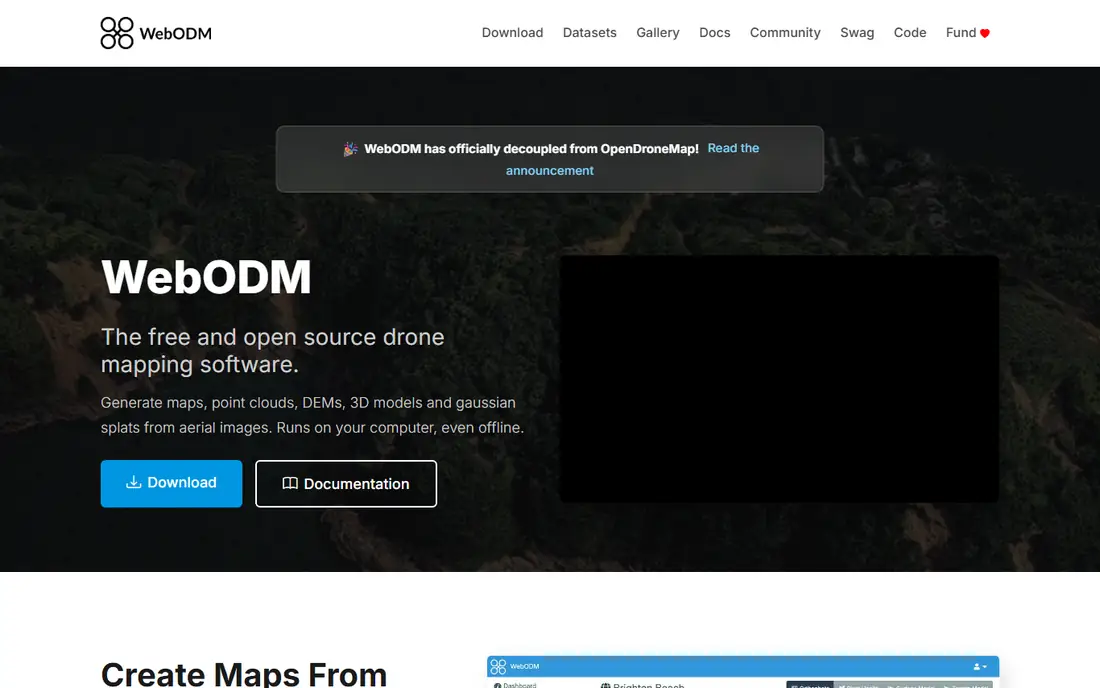Viewport: 1100px width, 688px height.
Task: Click the decoupled from OpenDroneMap banner text
Action: pos(531,149)
